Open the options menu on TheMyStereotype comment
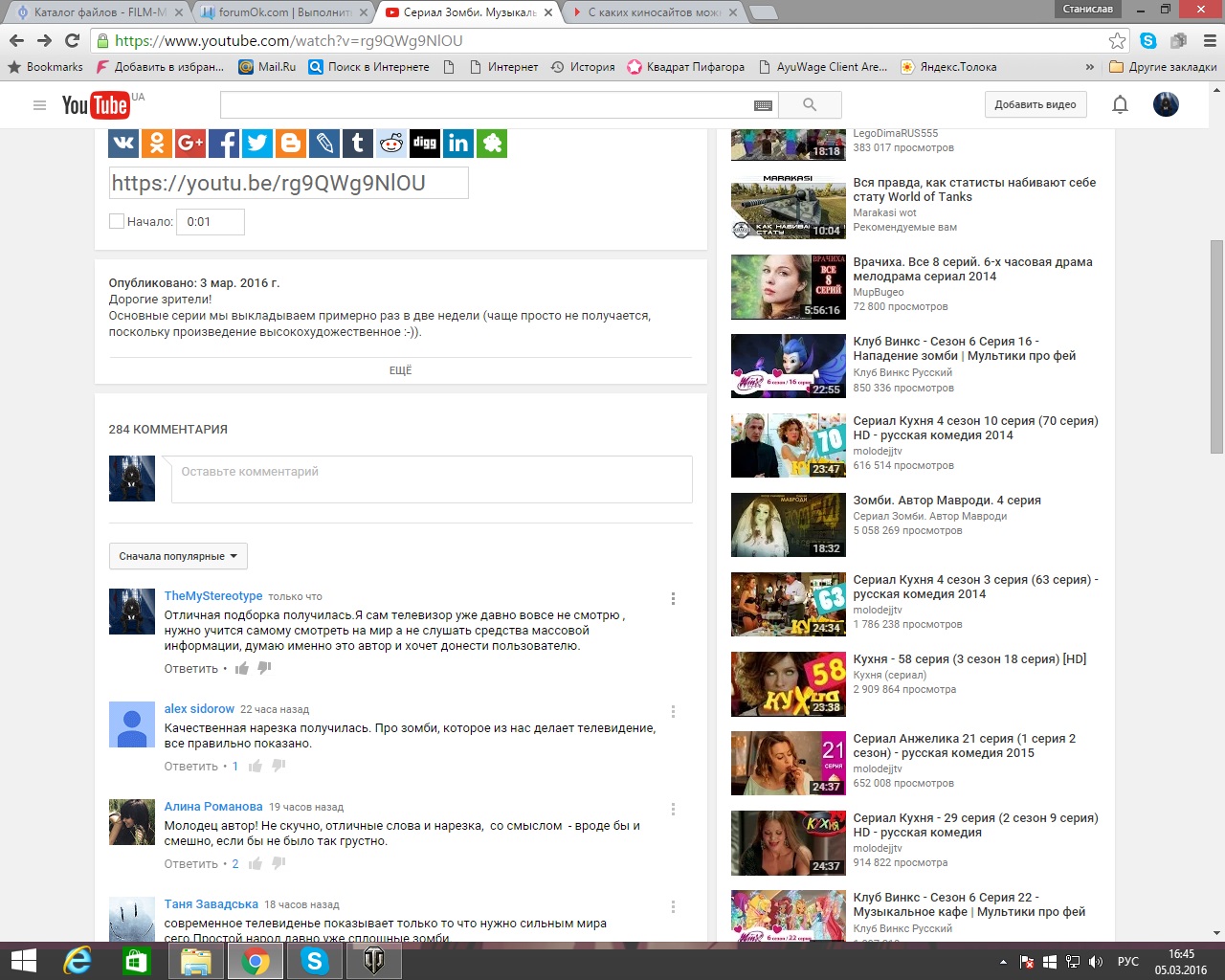The image size is (1225, 980). [674, 598]
